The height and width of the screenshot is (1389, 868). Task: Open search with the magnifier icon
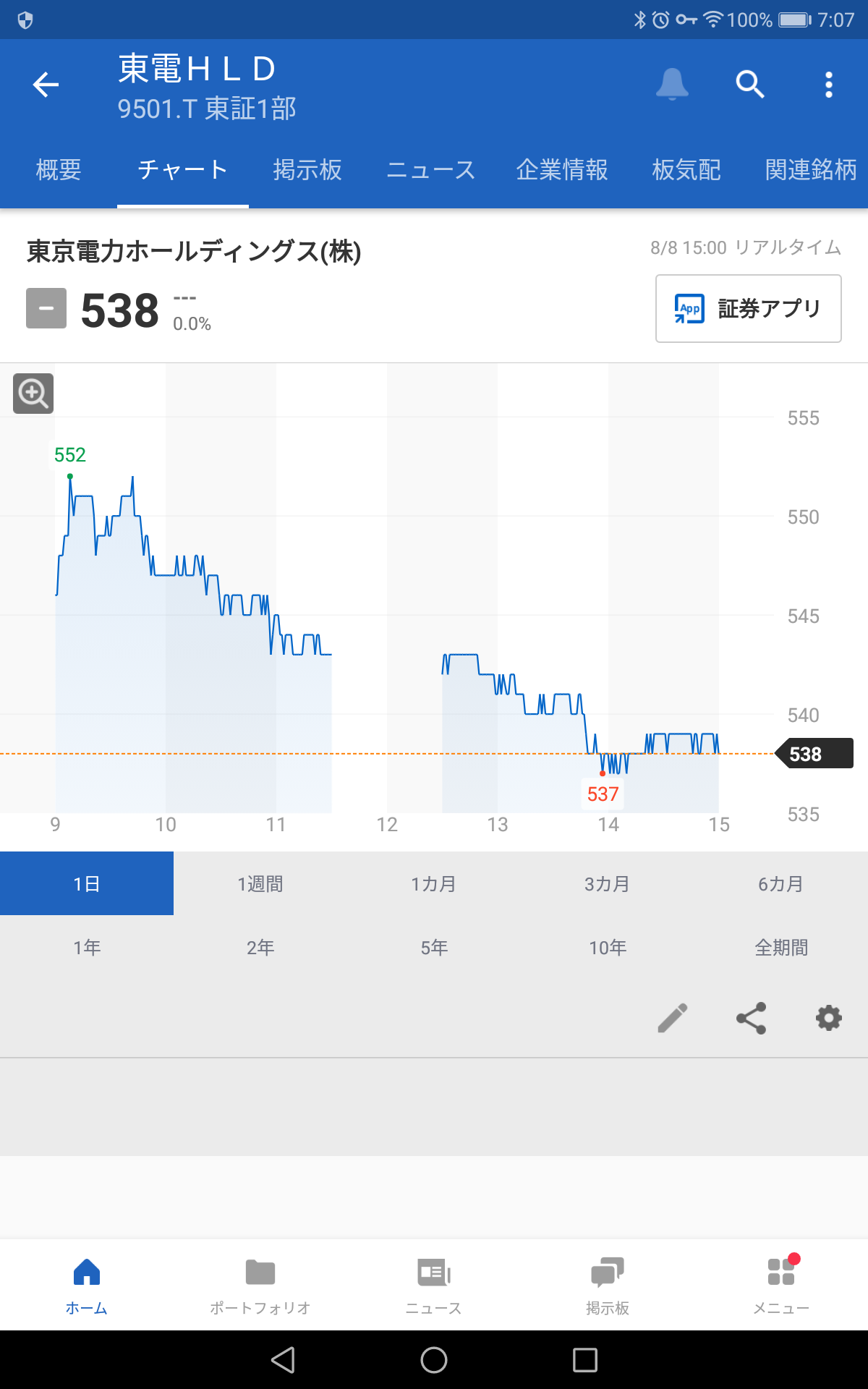750,84
